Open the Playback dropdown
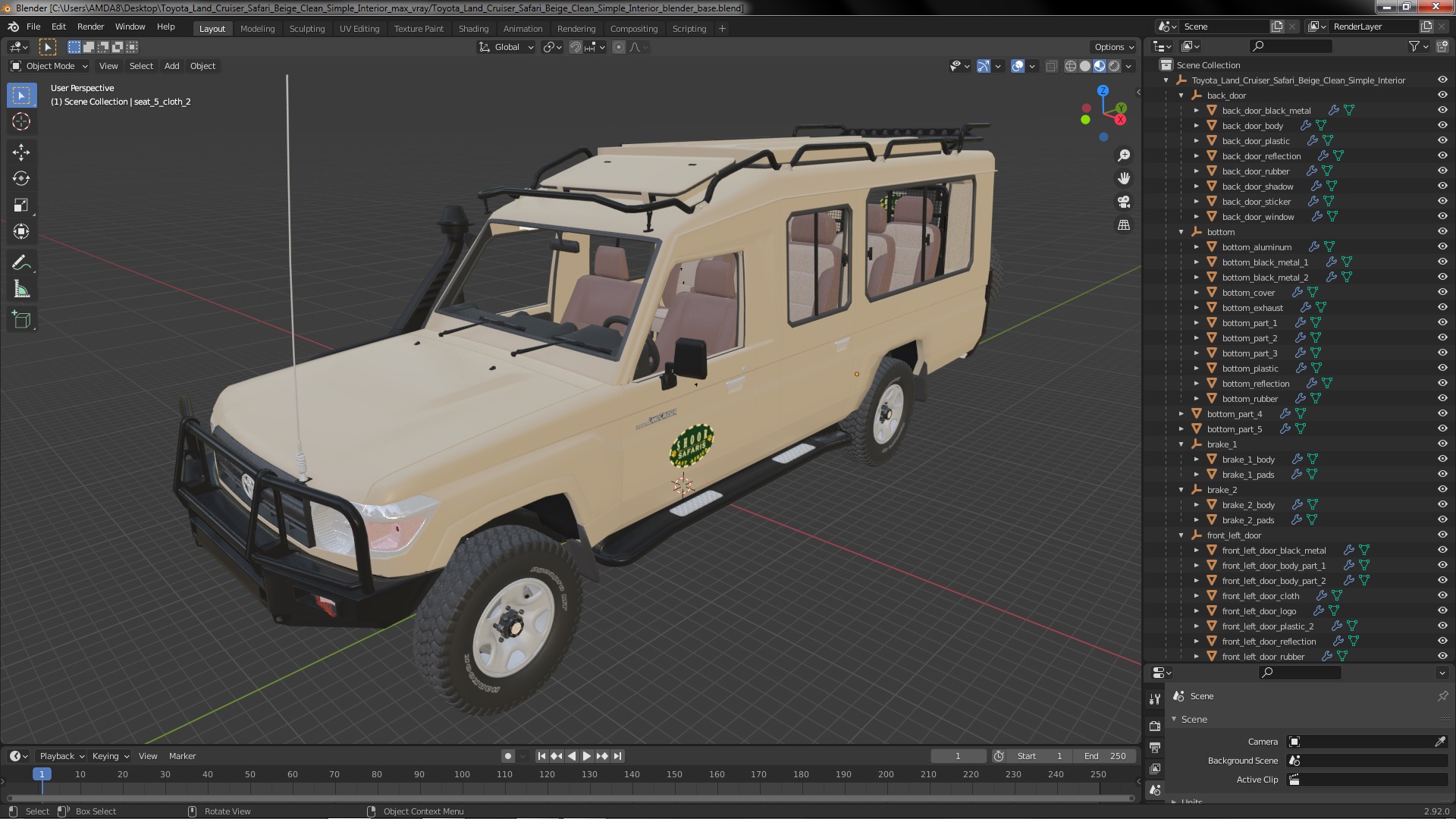The width and height of the screenshot is (1456, 819). click(61, 756)
